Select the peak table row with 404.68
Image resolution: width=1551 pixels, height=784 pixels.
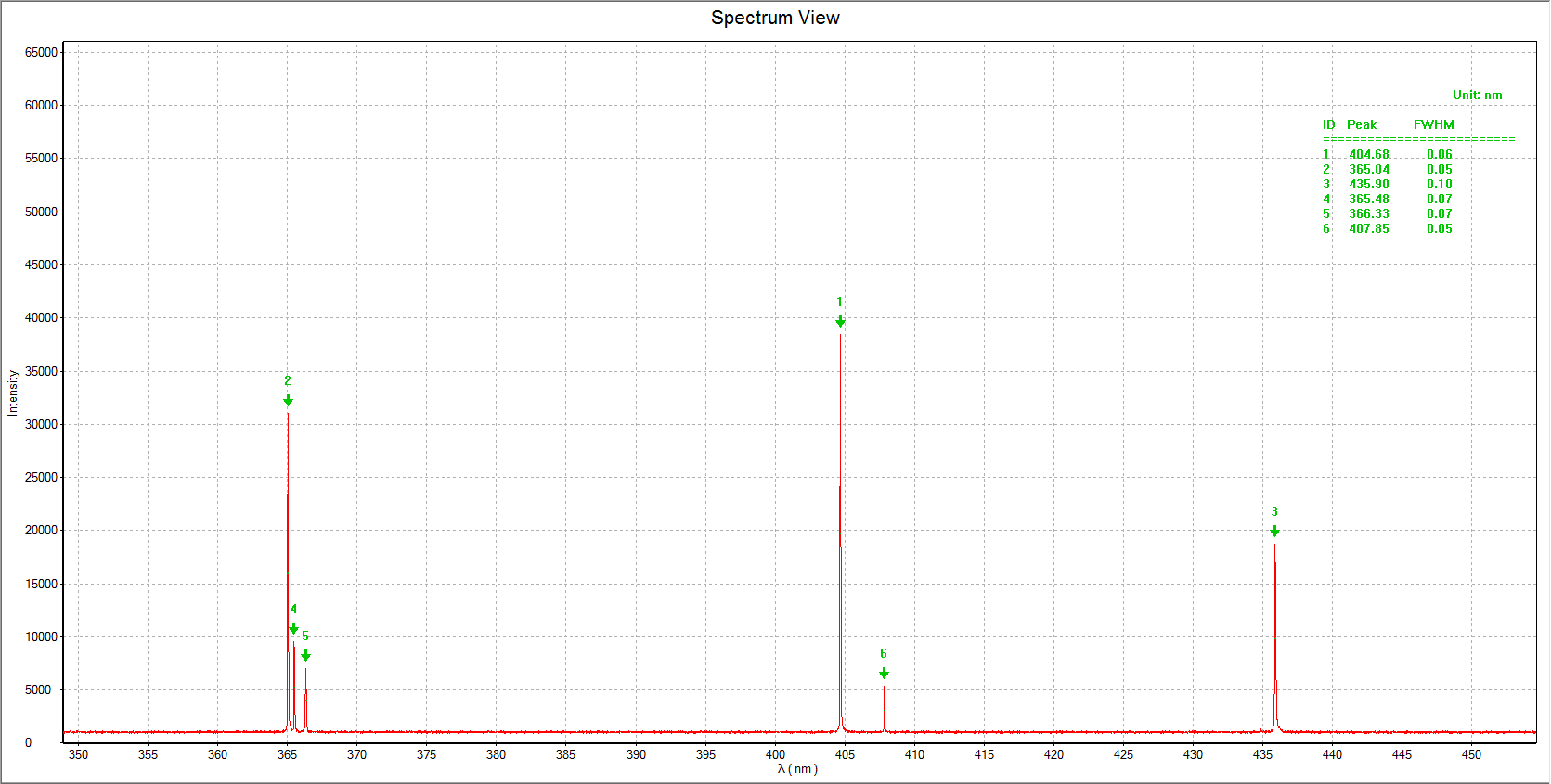click(1388, 155)
